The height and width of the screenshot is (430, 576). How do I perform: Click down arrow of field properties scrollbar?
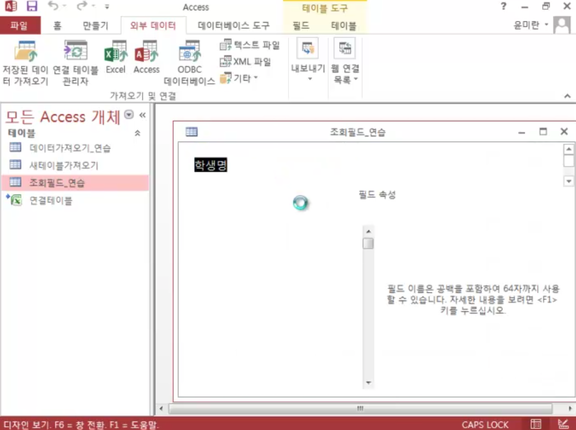coord(368,383)
